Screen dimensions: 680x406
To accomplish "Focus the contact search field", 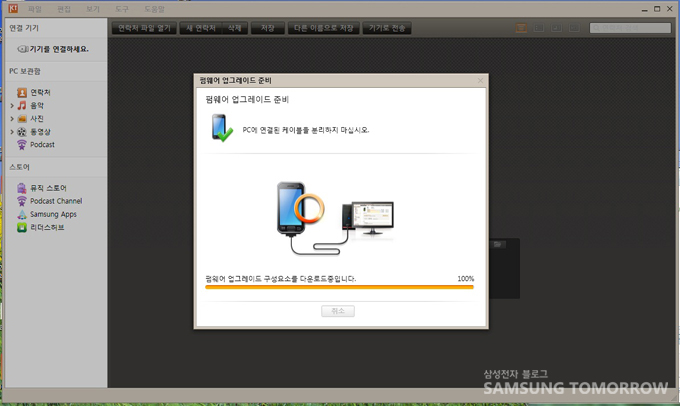I will (630, 28).
